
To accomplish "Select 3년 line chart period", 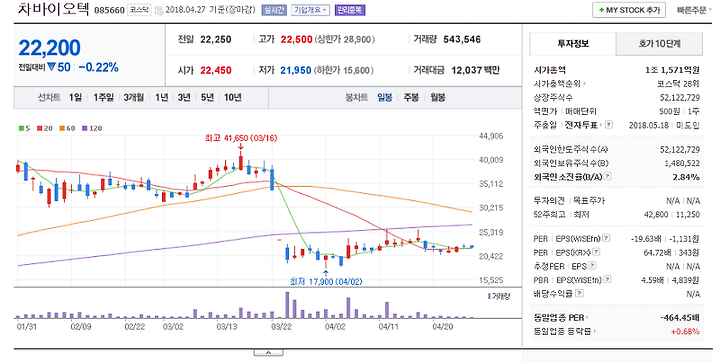I will pyautogui.click(x=184, y=97).
